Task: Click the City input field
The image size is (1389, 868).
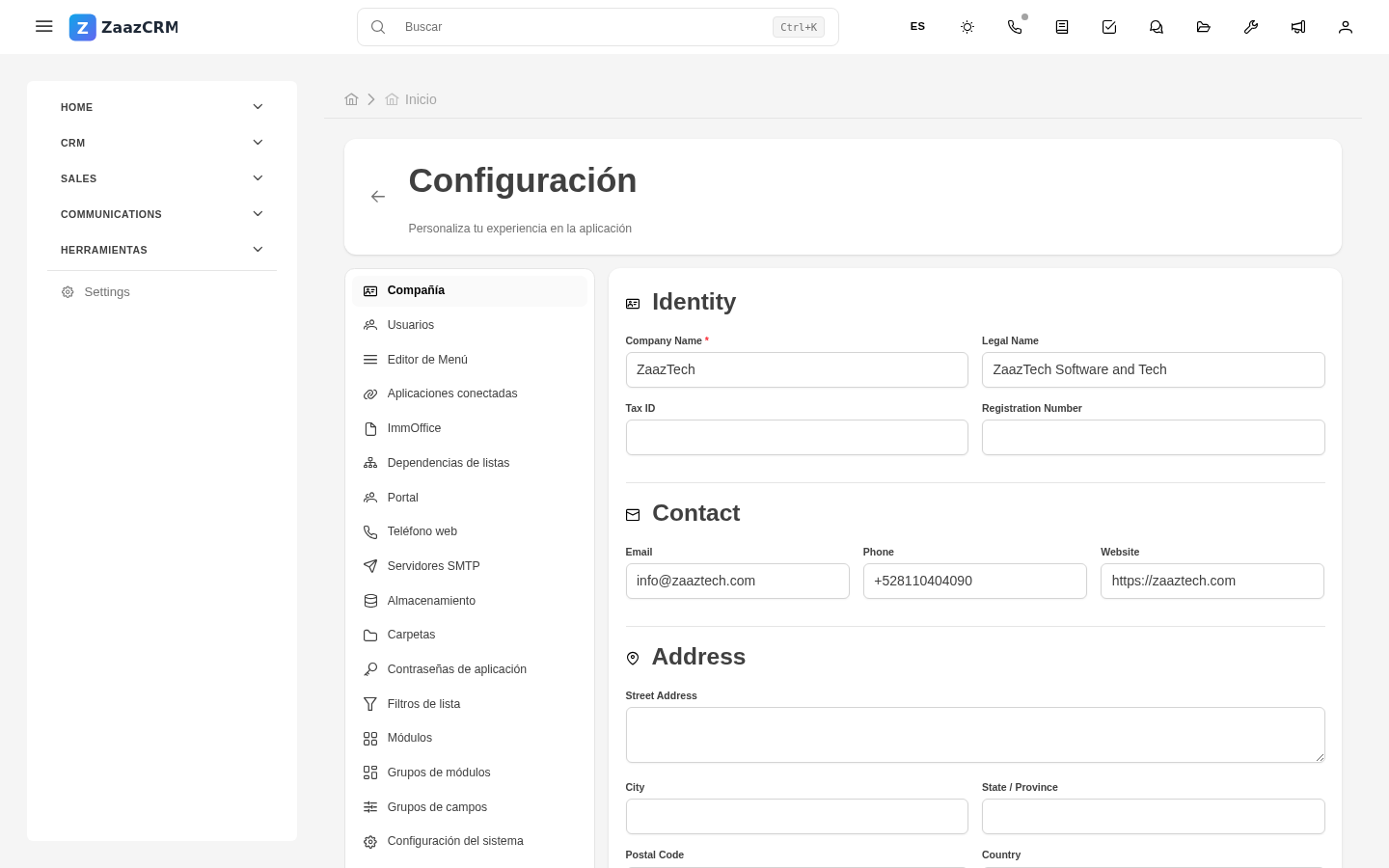Action: pos(797,817)
